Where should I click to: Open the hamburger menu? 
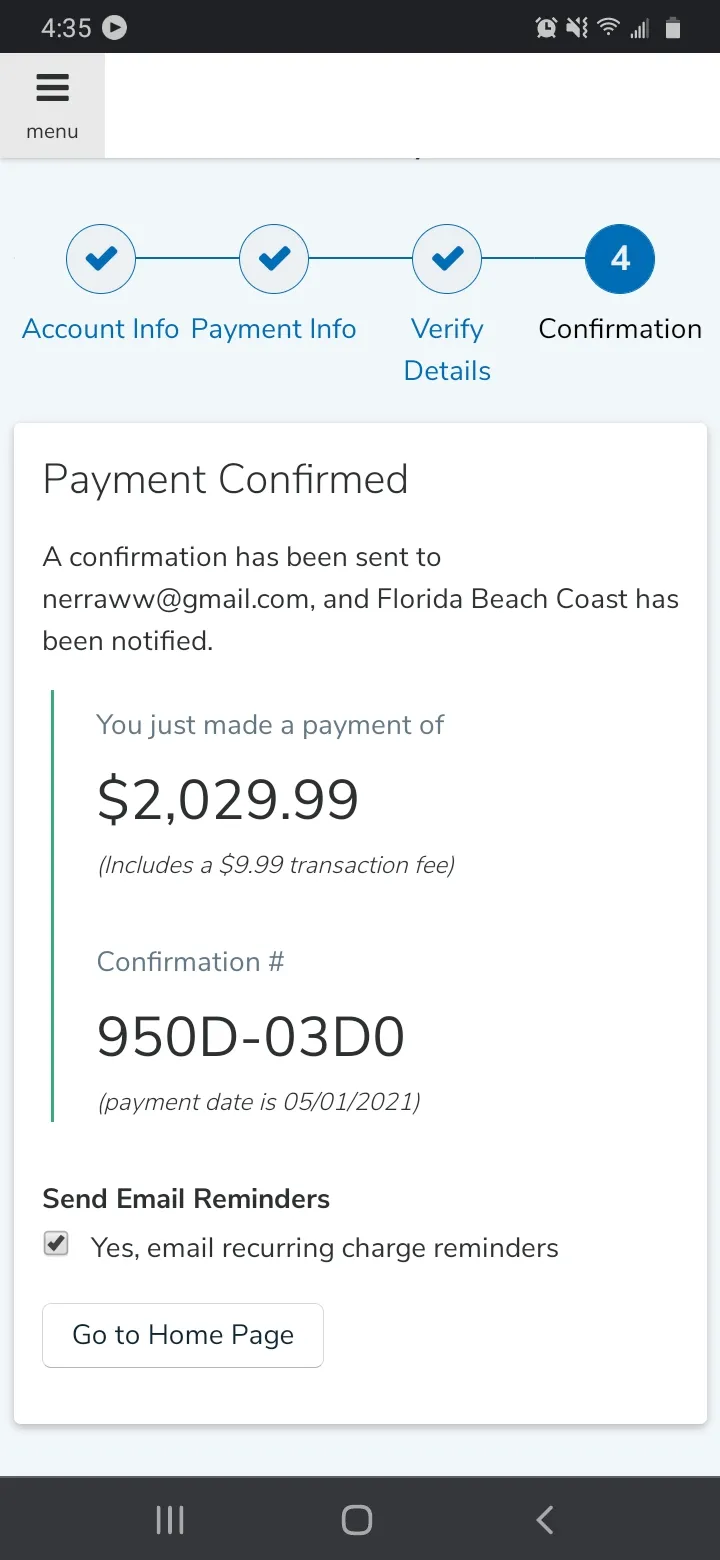coord(52,105)
